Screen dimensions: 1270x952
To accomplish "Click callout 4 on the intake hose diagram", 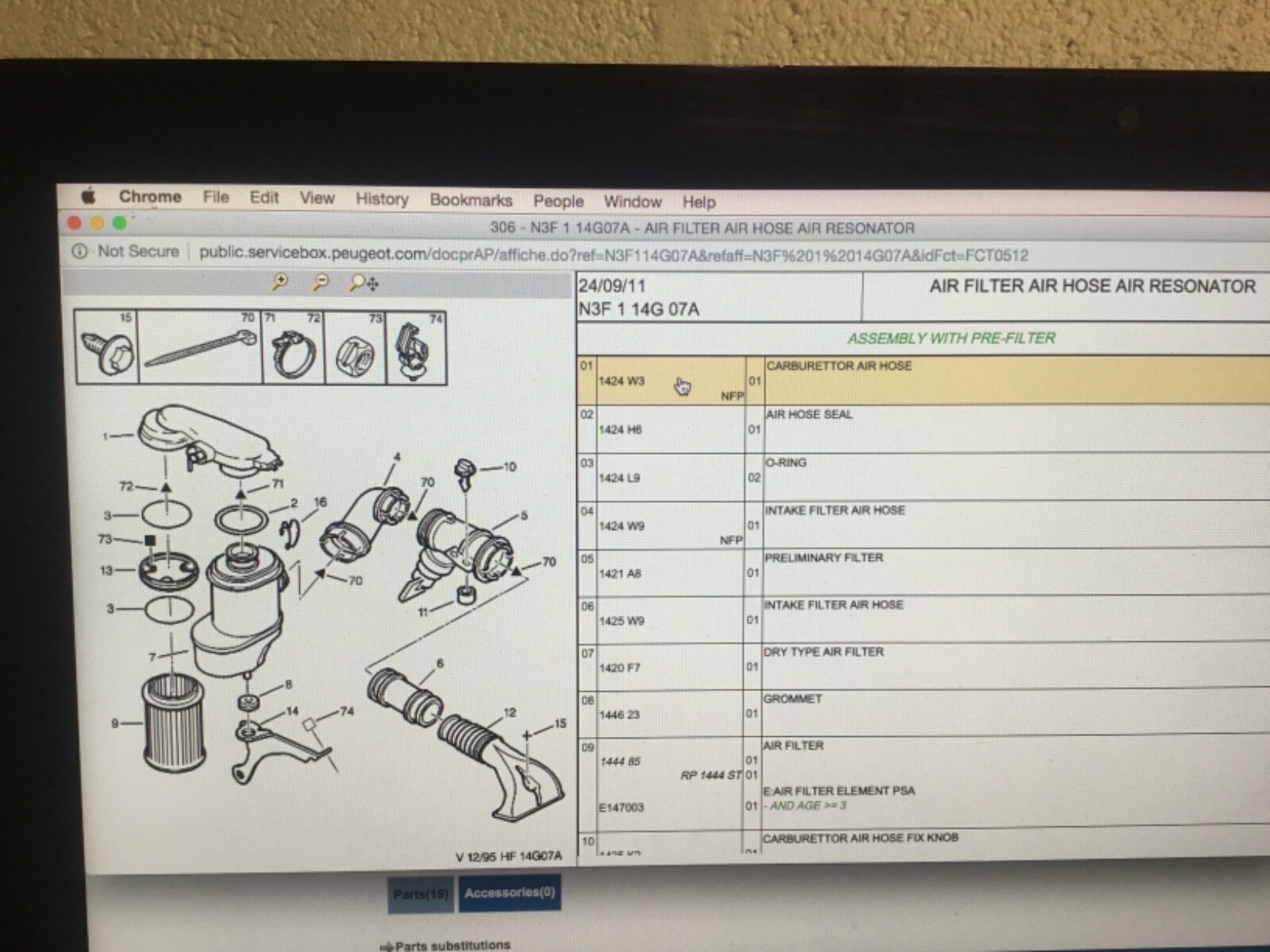I will click(x=398, y=457).
